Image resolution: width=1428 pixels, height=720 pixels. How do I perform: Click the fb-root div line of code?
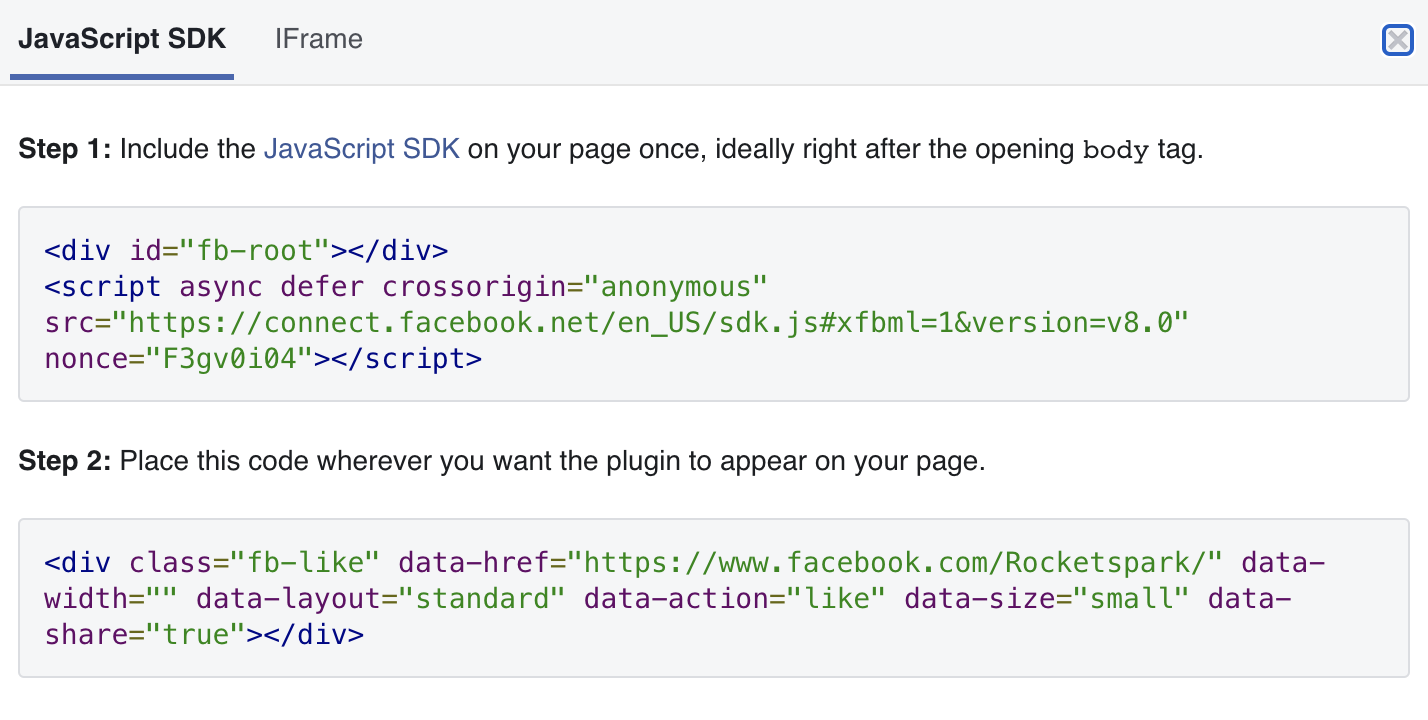pos(247,250)
